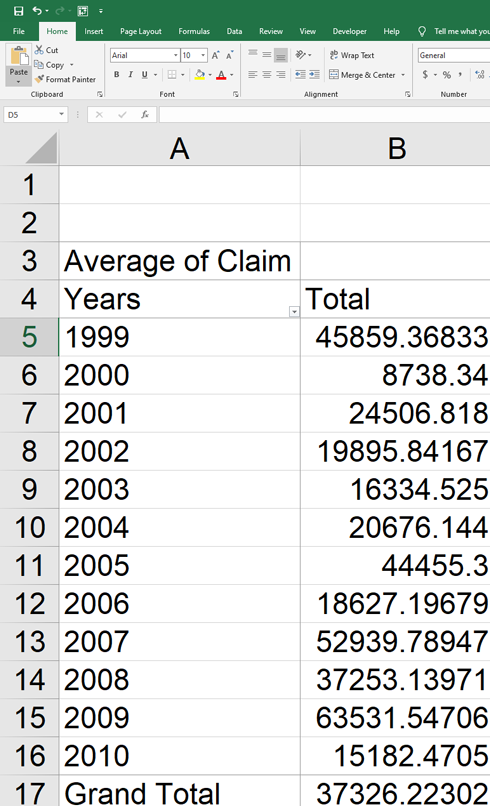Click the Increase Indent icon
This screenshot has width=490, height=806.
pos(314,75)
